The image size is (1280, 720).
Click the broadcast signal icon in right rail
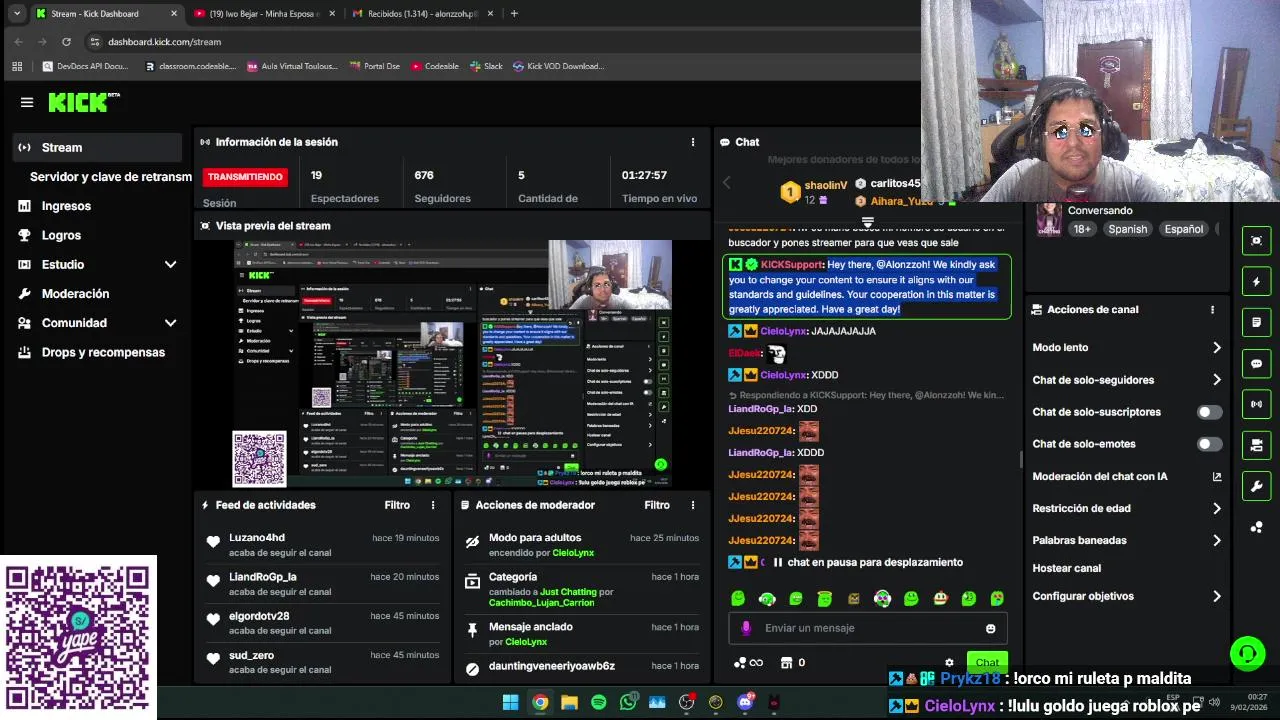tap(1257, 404)
